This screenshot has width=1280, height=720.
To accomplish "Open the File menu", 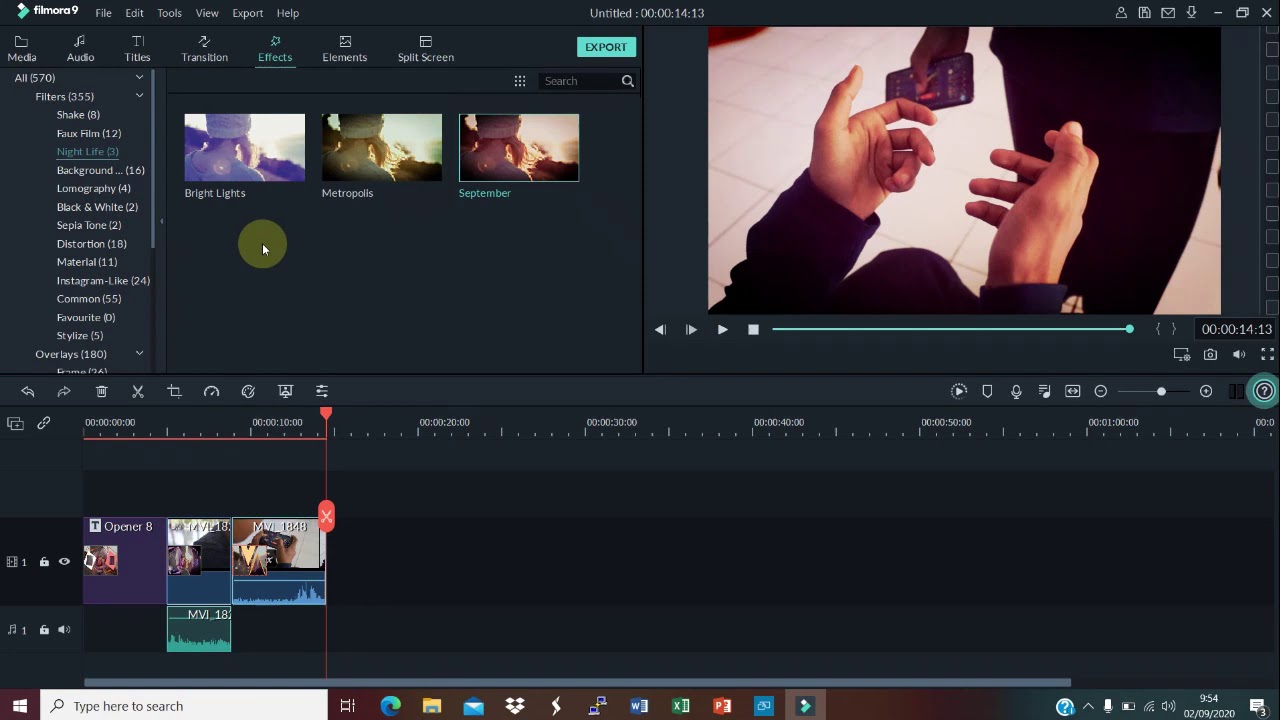I will (x=103, y=13).
